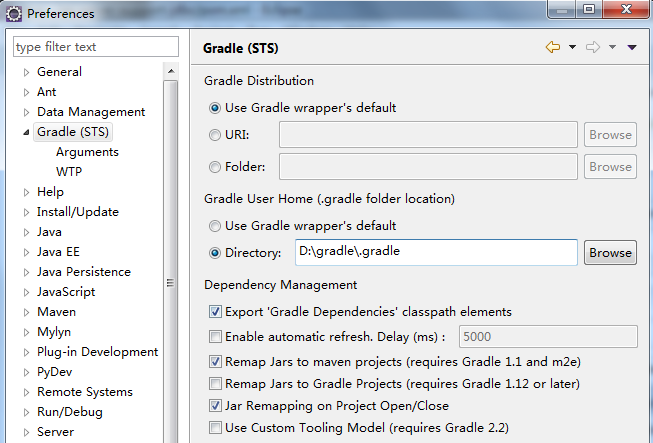Screen dimensions: 653x443
Task: Expand the Run/Debug tree node
Action: coord(26,412)
